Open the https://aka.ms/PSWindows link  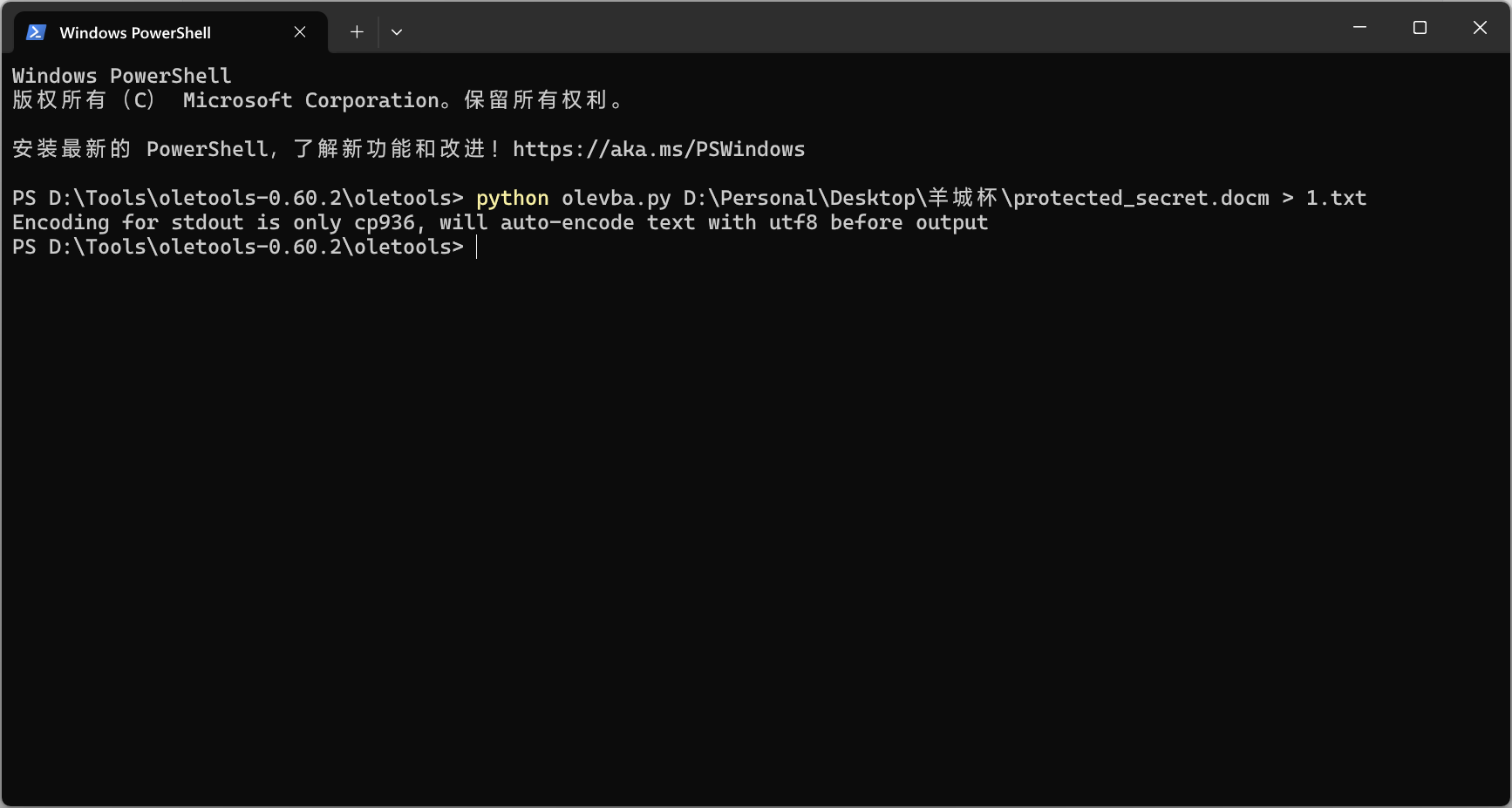coord(658,149)
